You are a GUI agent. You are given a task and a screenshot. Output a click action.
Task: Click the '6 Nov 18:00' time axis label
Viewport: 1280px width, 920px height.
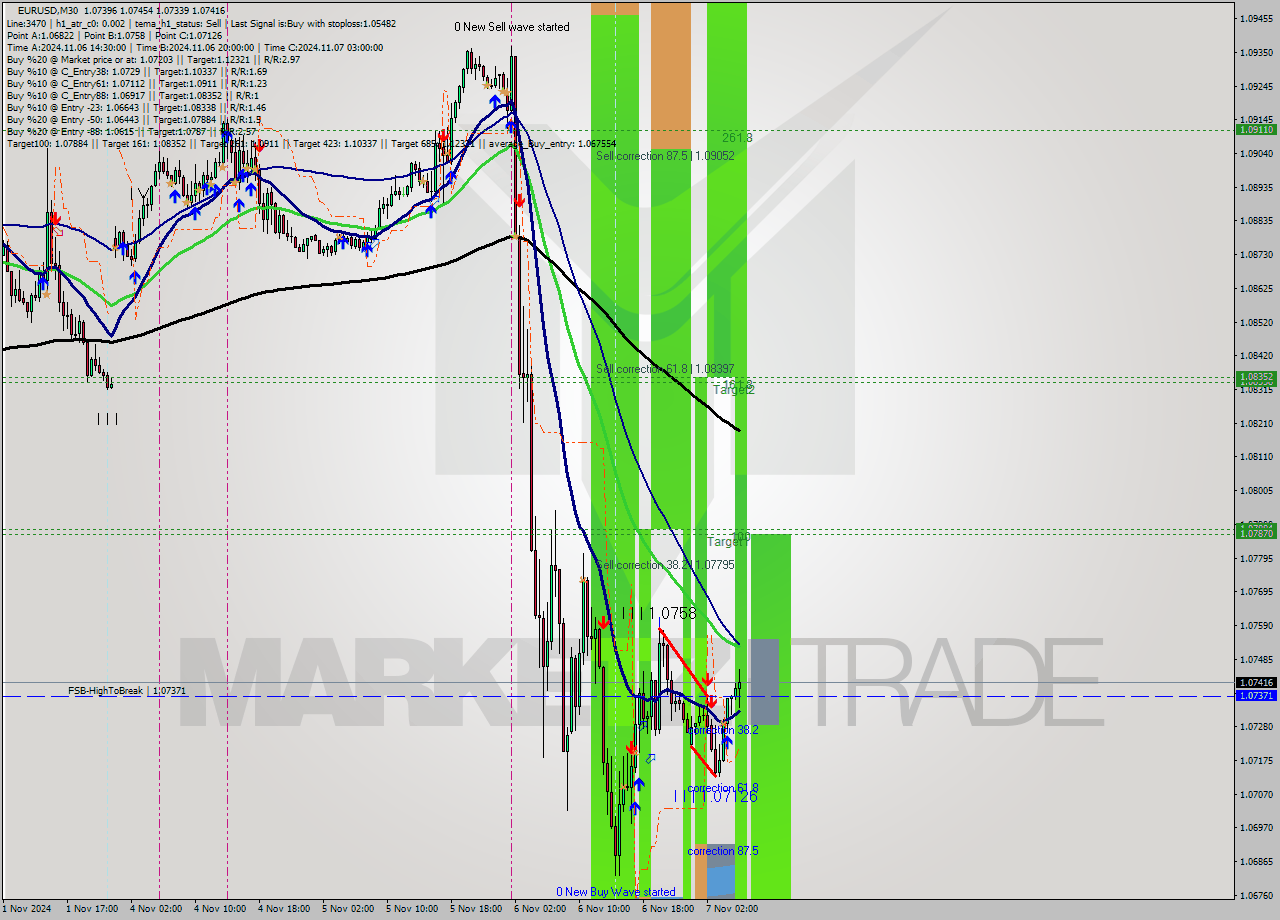pos(668,909)
